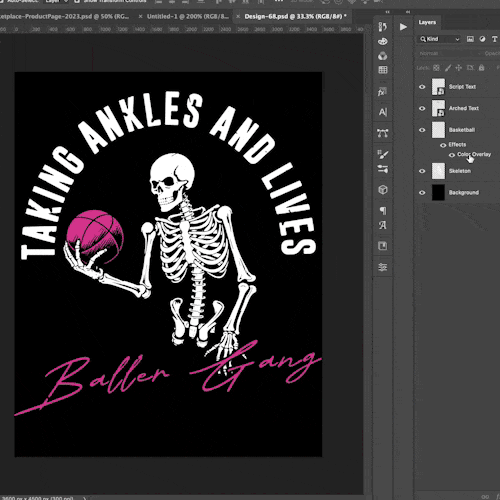
Task: Switch to ProductPage-2023.psd document tab
Action: [65, 16]
